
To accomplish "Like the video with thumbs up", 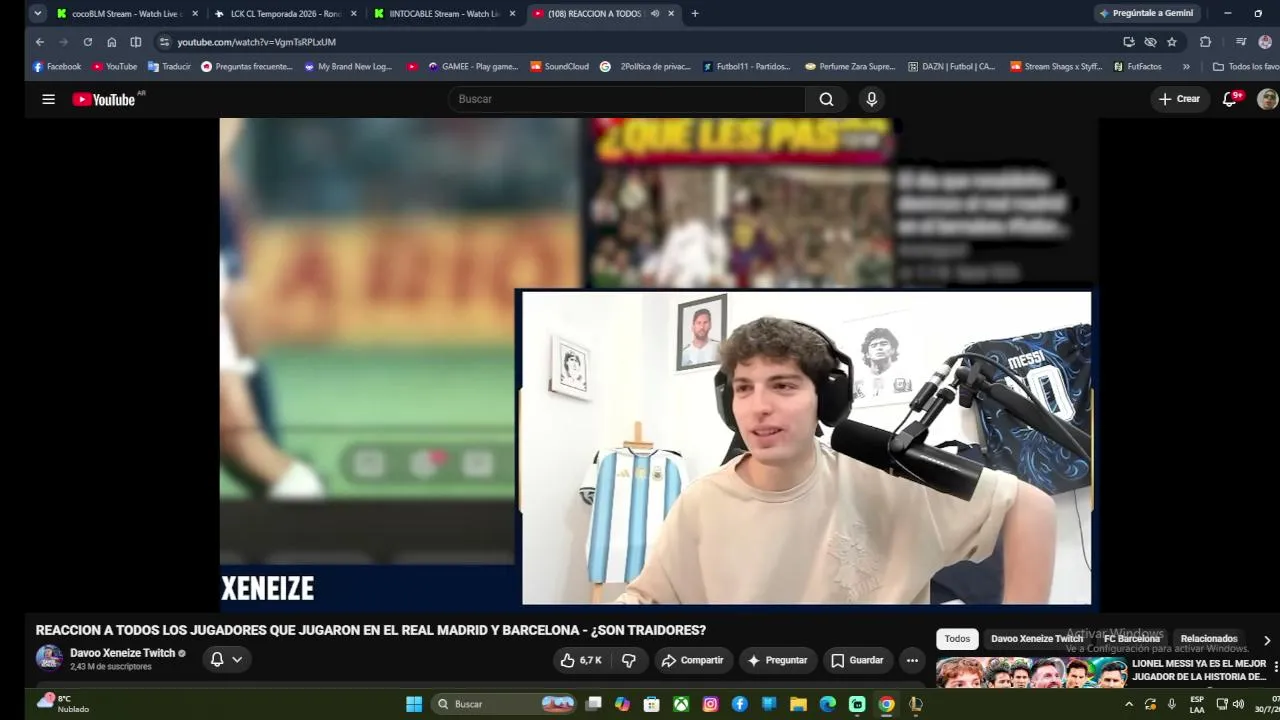I will 581,660.
